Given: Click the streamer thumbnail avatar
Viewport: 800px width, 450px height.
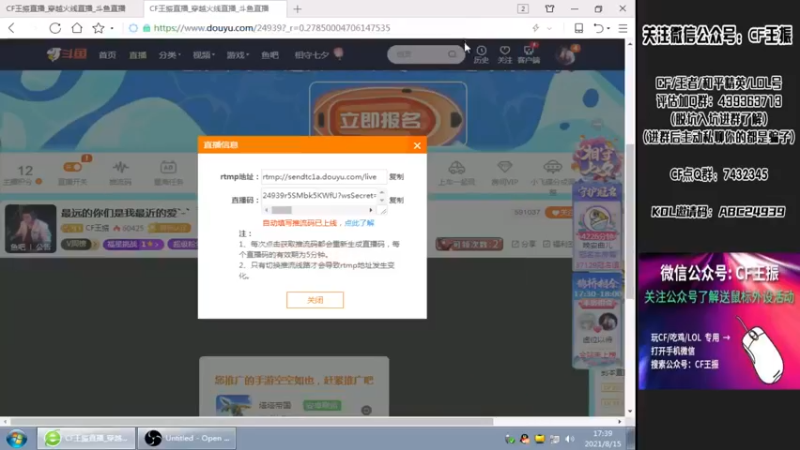Looking at the screenshot, I should [31, 228].
